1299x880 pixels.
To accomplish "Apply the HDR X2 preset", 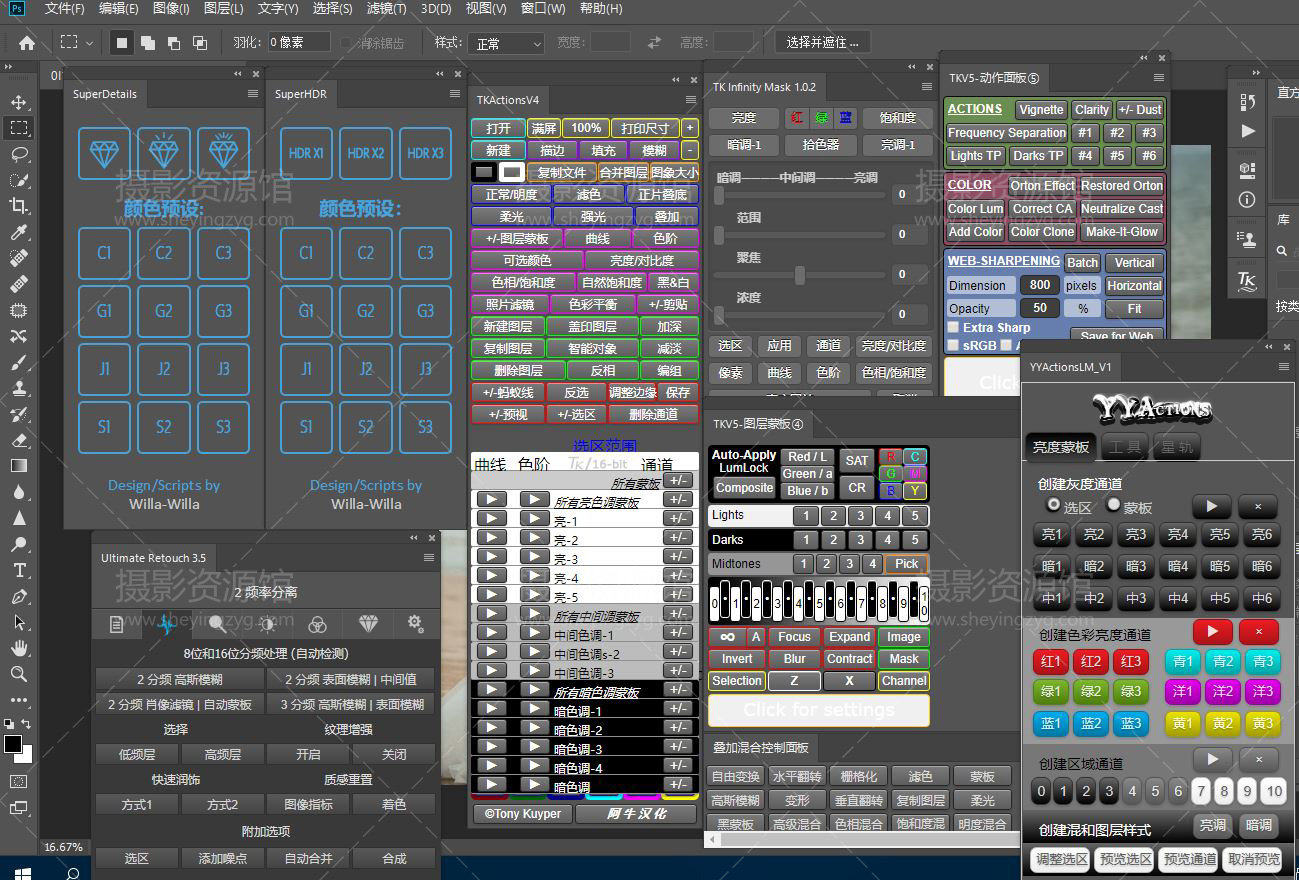I will 365,153.
